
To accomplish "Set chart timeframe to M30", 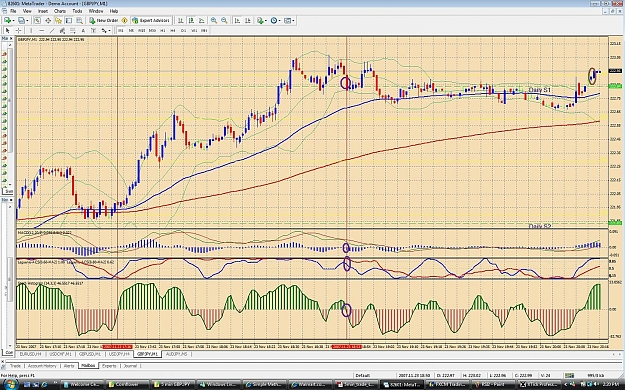I will (x=152, y=30).
